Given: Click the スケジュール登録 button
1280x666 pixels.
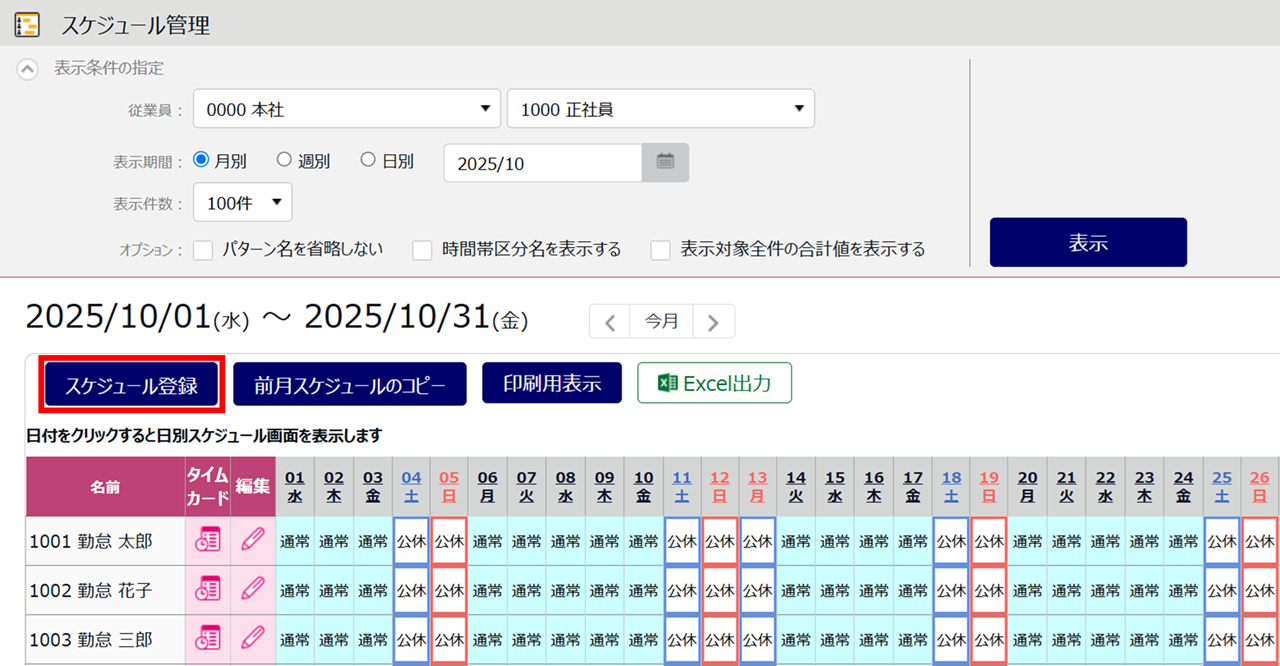Looking at the screenshot, I should (131, 385).
